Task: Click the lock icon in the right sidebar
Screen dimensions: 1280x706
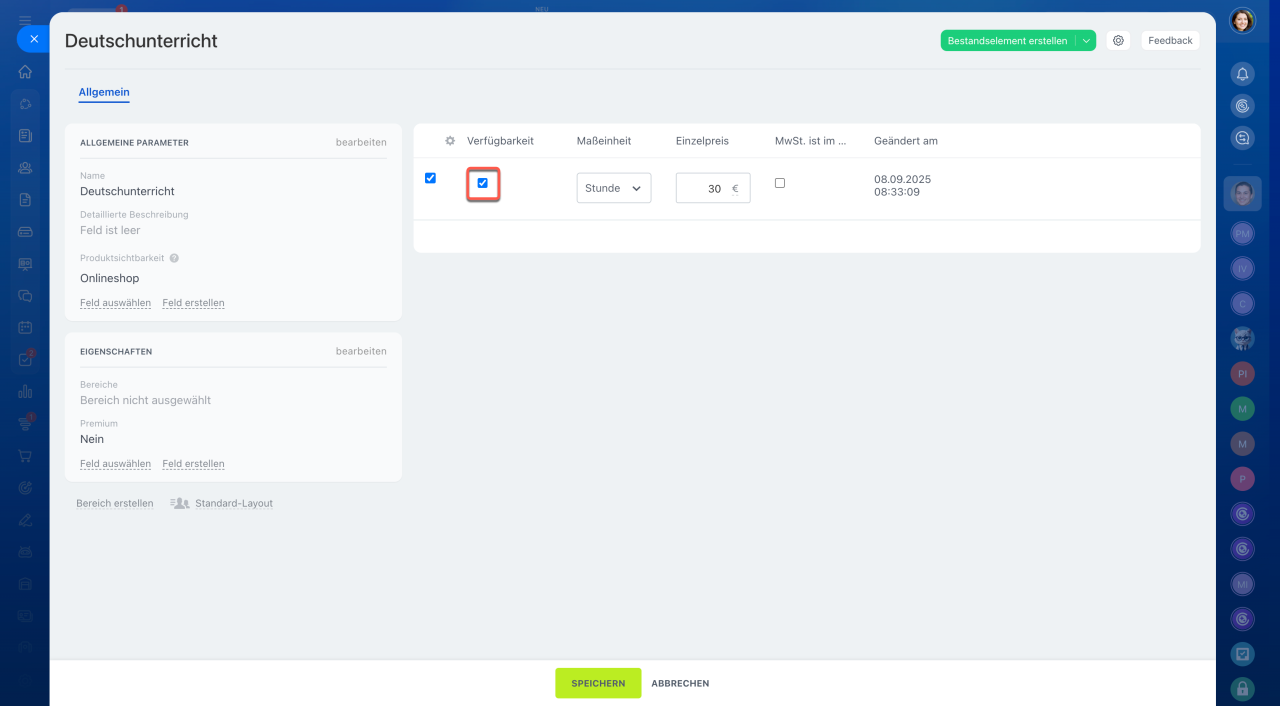Action: tap(1242, 688)
